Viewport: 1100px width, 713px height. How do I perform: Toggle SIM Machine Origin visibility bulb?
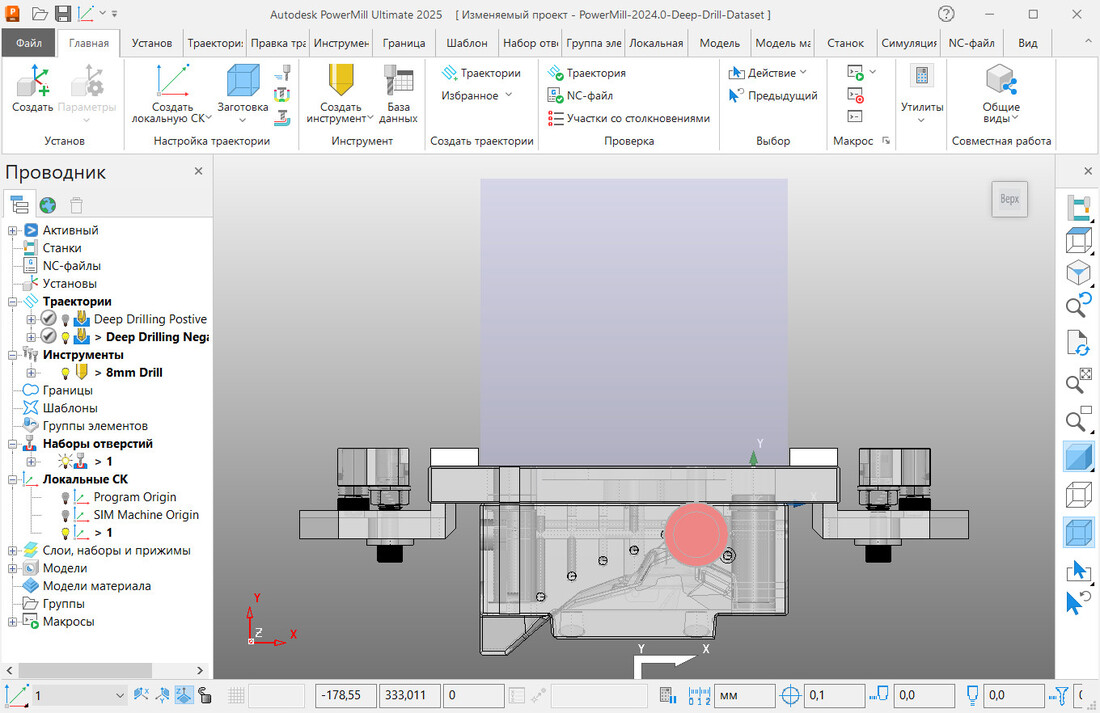point(65,515)
